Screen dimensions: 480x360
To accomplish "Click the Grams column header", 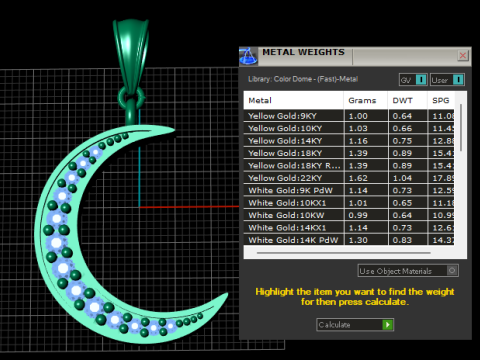I will pyautogui.click(x=365, y=100).
